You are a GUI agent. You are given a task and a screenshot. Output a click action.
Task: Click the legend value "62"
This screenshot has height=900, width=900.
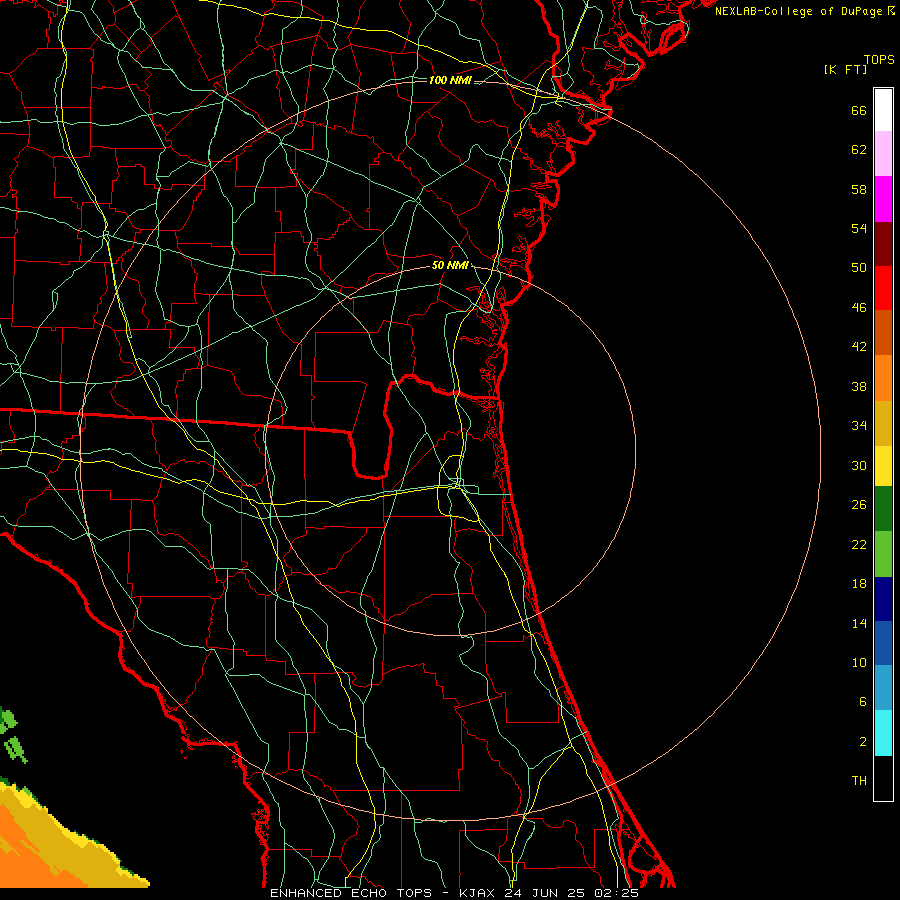[859, 150]
